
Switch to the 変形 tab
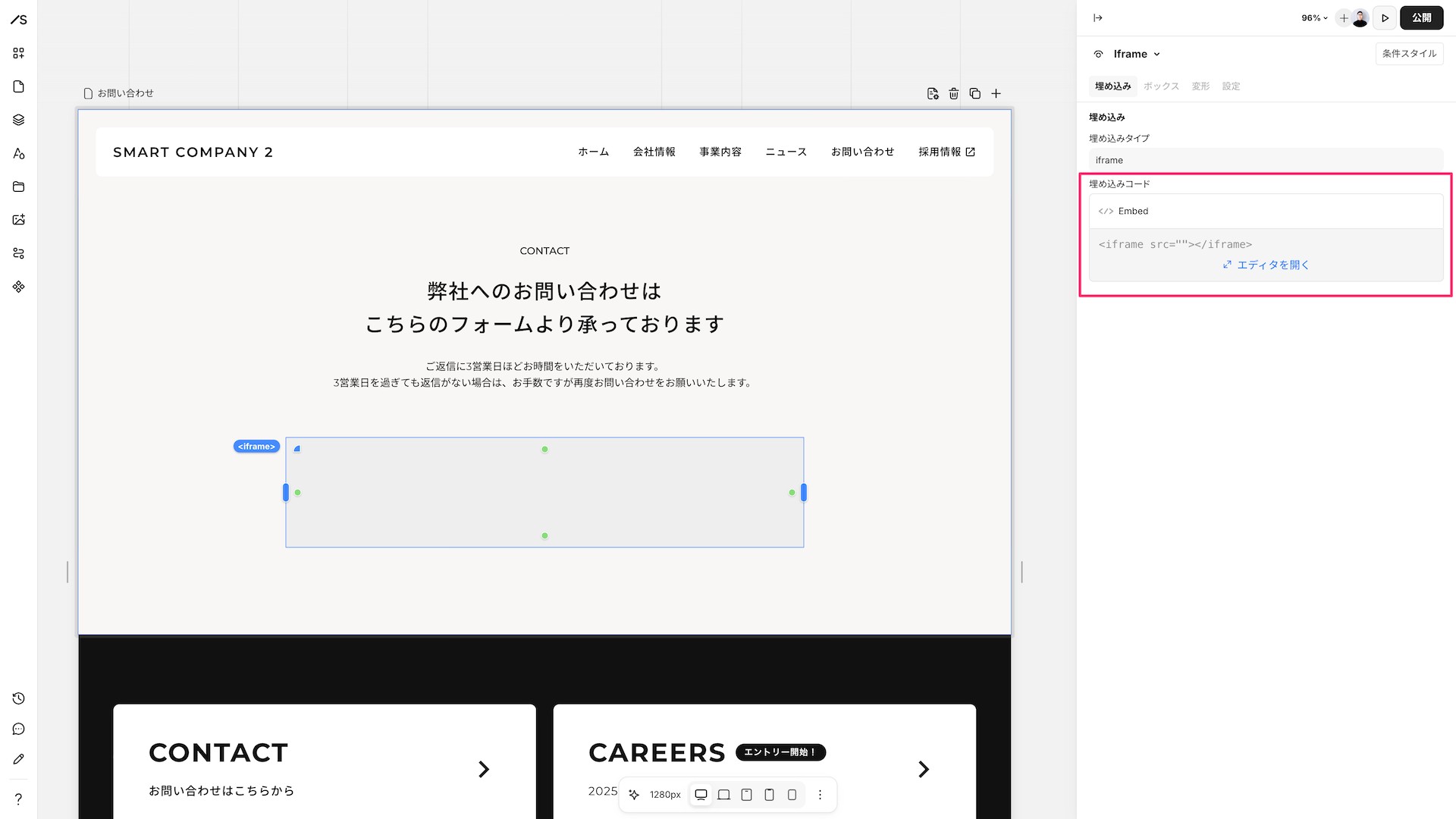[x=1200, y=86]
